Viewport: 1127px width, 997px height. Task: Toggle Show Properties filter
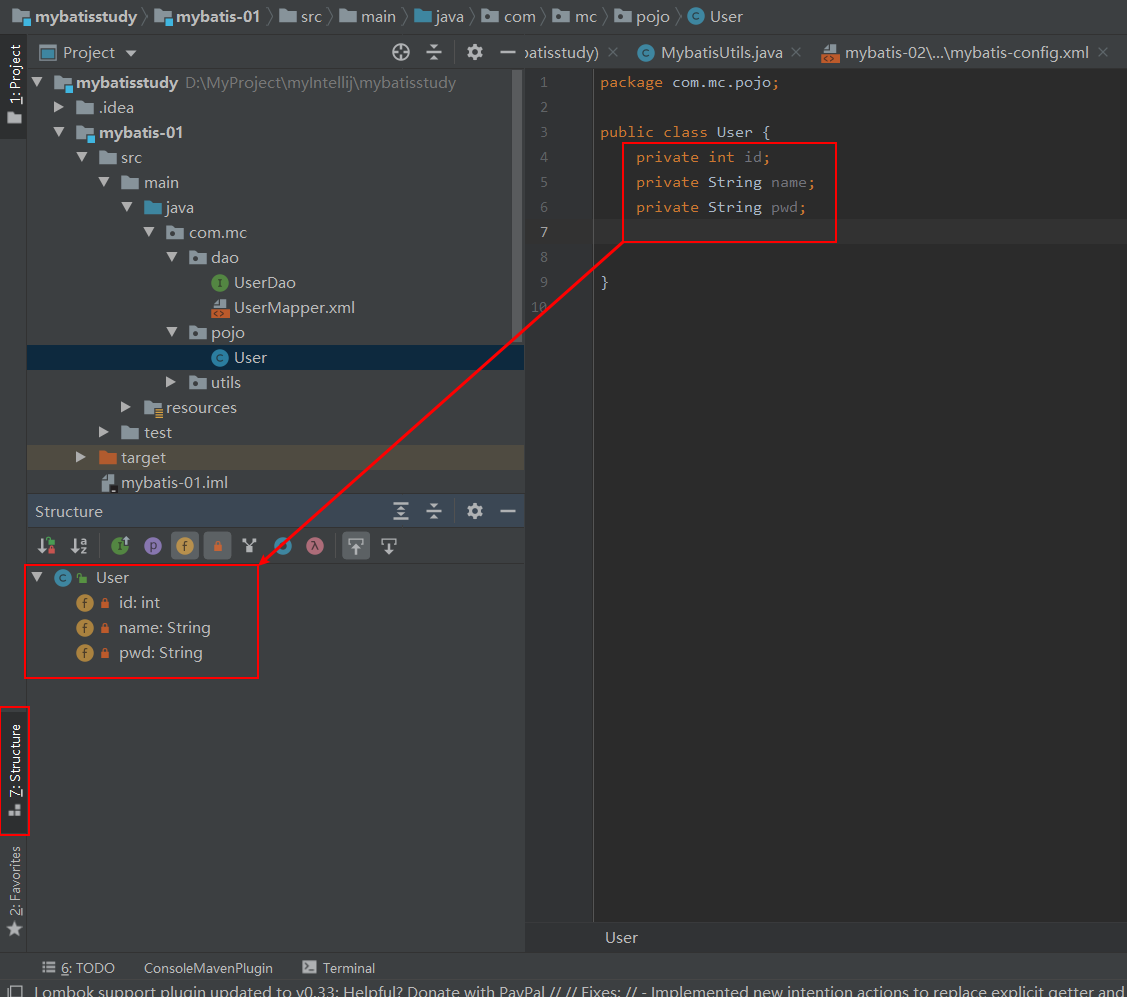tap(153, 546)
